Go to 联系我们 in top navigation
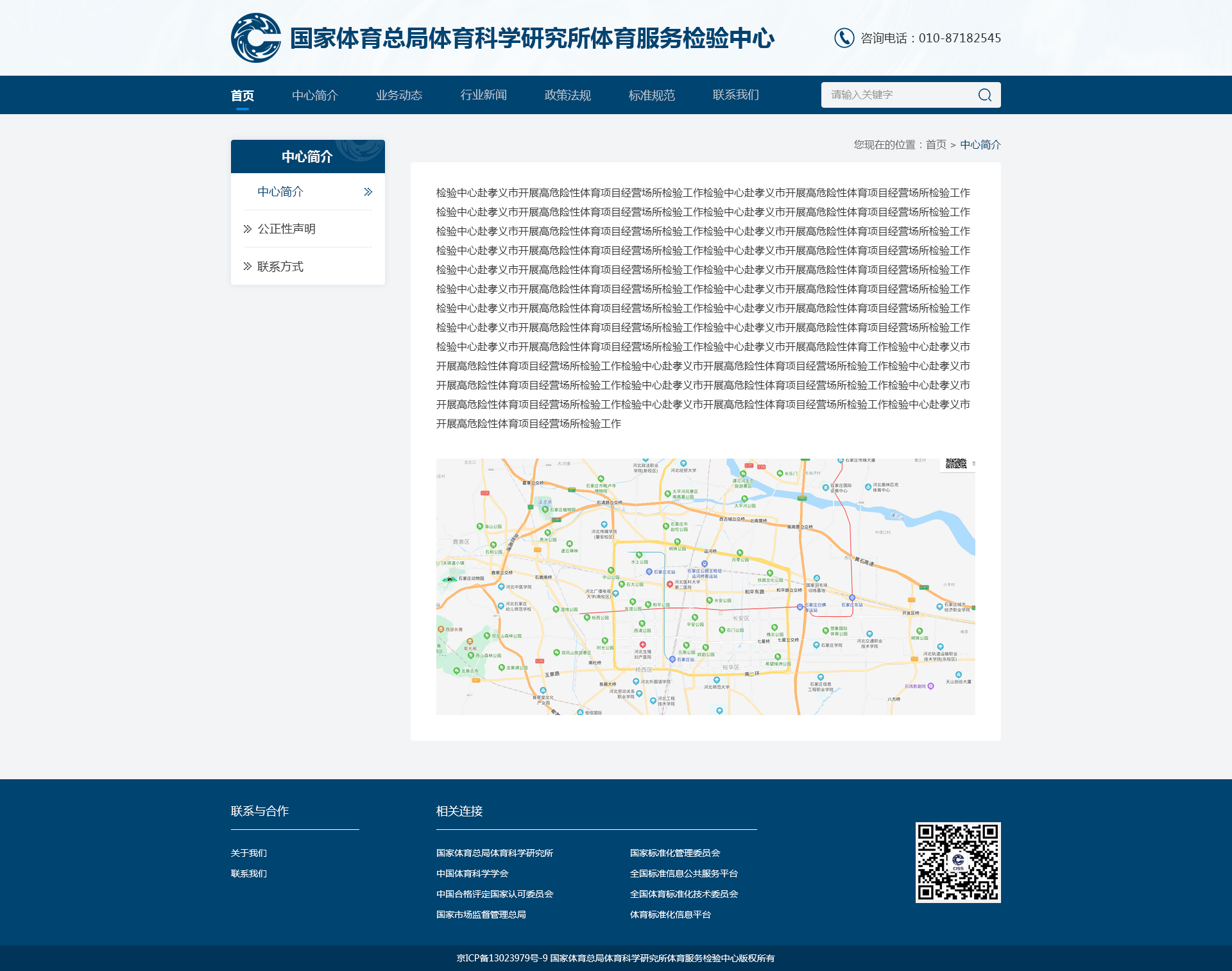Viewport: 1232px width, 971px height. (x=735, y=95)
